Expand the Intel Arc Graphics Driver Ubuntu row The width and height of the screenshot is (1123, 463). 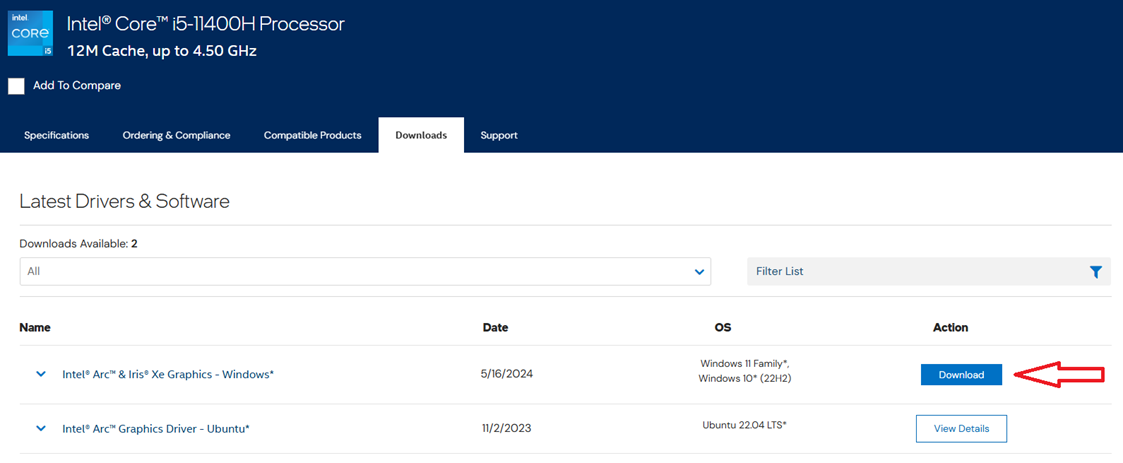click(41, 428)
